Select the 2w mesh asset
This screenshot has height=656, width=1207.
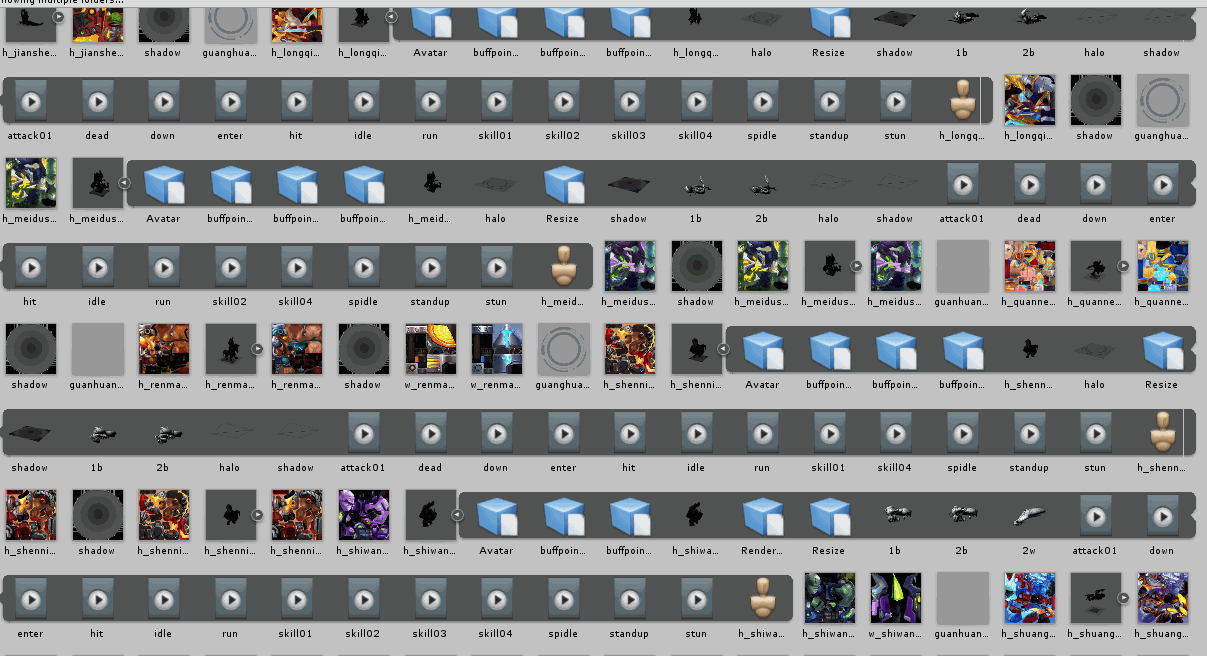click(x=1029, y=516)
